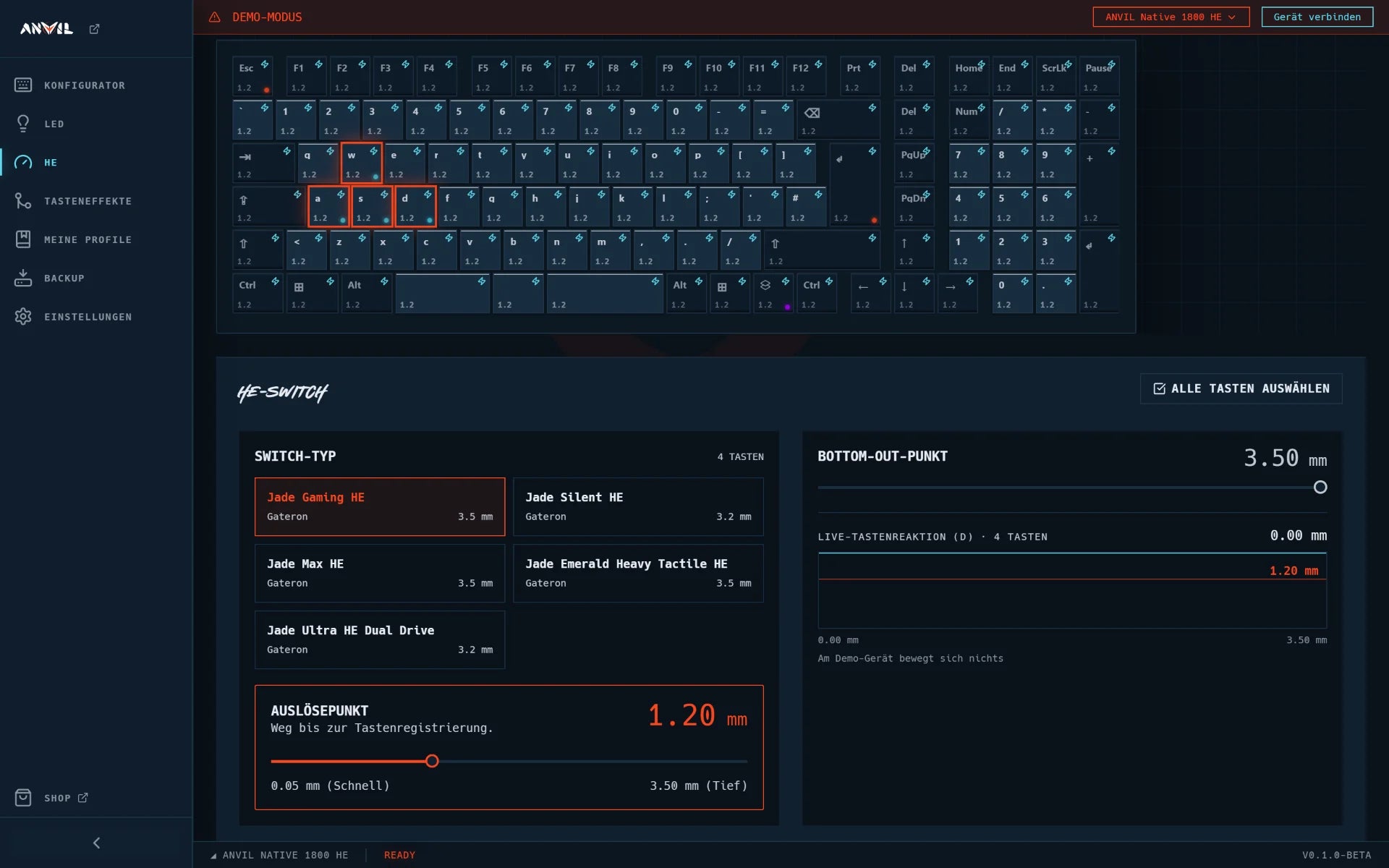Select the left Windows key

click(x=313, y=294)
